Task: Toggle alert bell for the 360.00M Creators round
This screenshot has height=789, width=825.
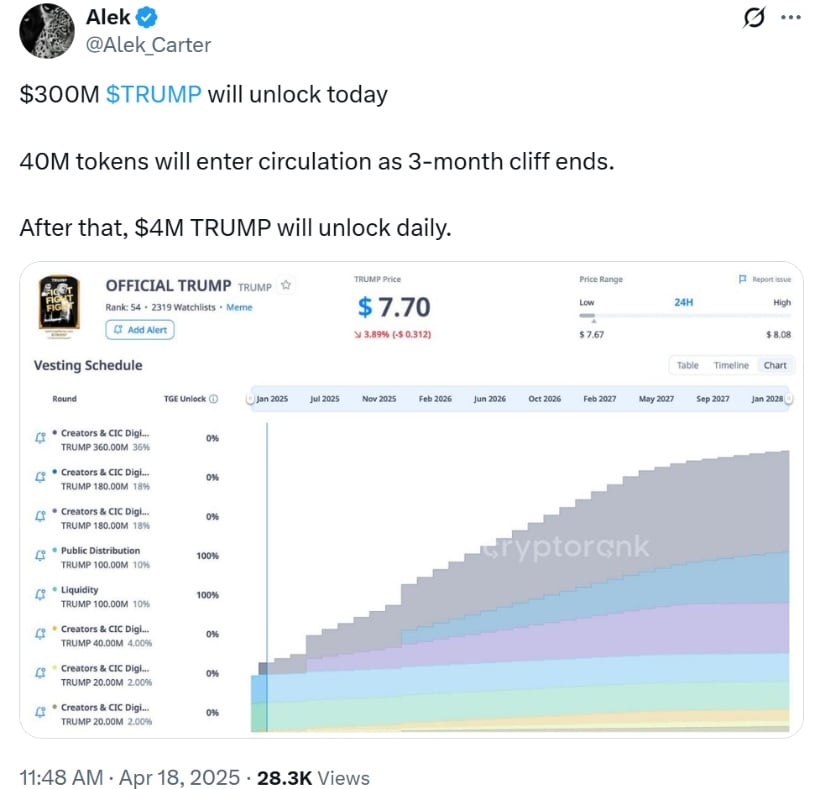Action: tap(40, 438)
